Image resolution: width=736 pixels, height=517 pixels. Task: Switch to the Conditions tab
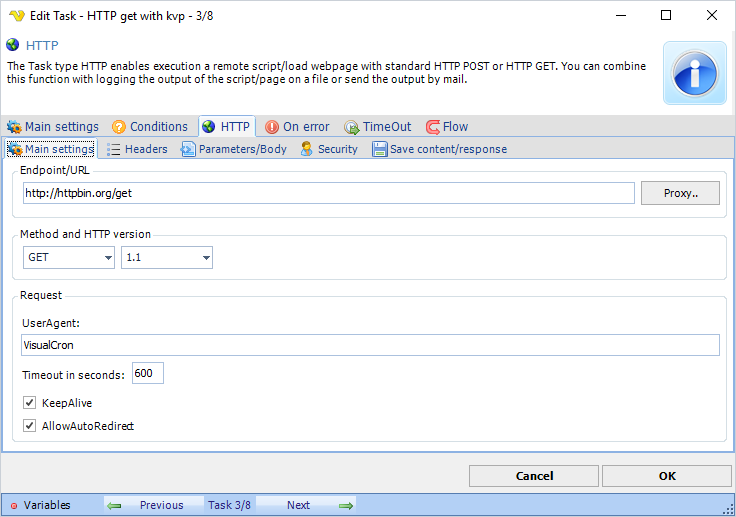(150, 127)
